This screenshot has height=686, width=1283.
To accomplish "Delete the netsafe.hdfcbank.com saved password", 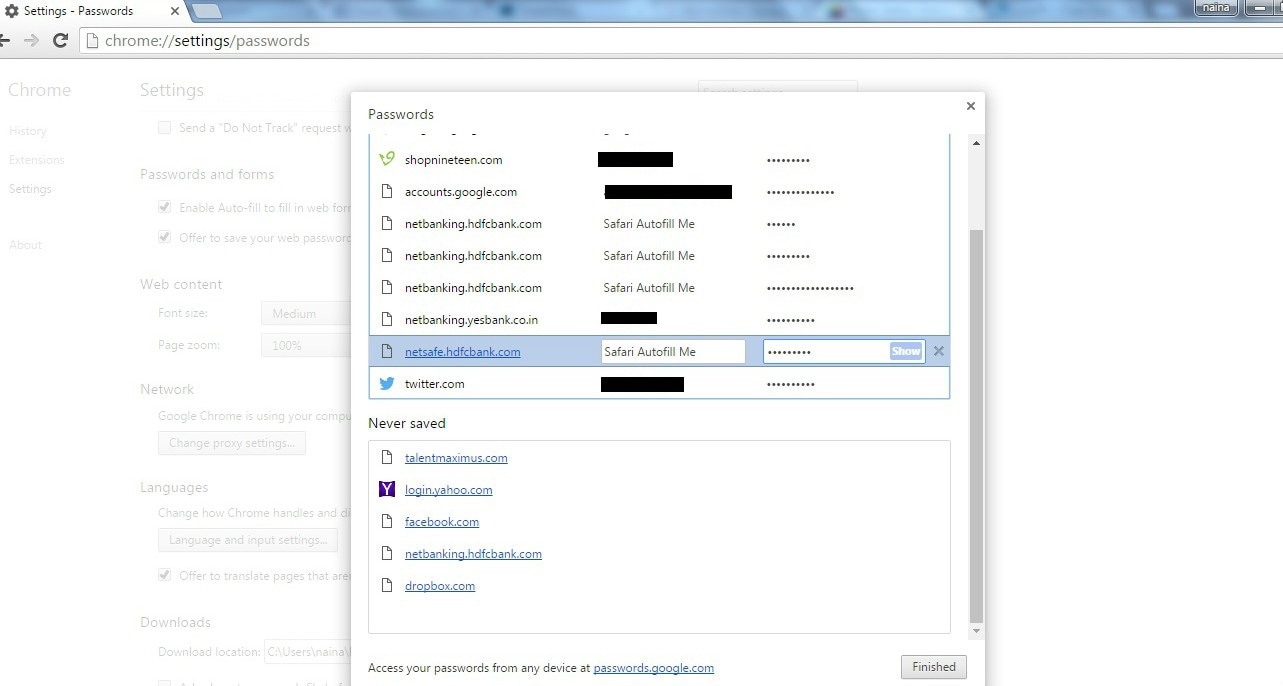I will [938, 351].
